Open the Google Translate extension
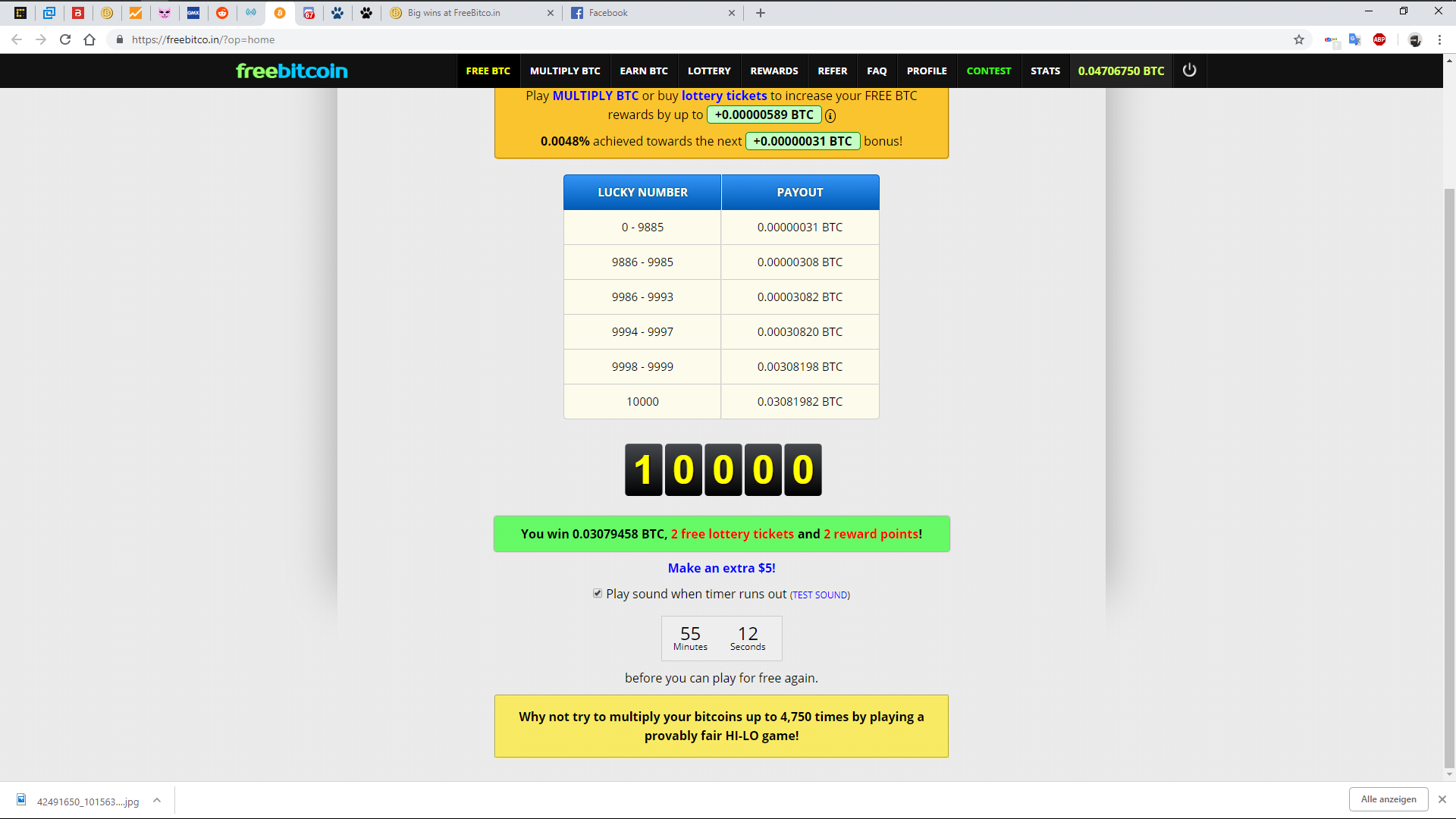 (x=1355, y=39)
